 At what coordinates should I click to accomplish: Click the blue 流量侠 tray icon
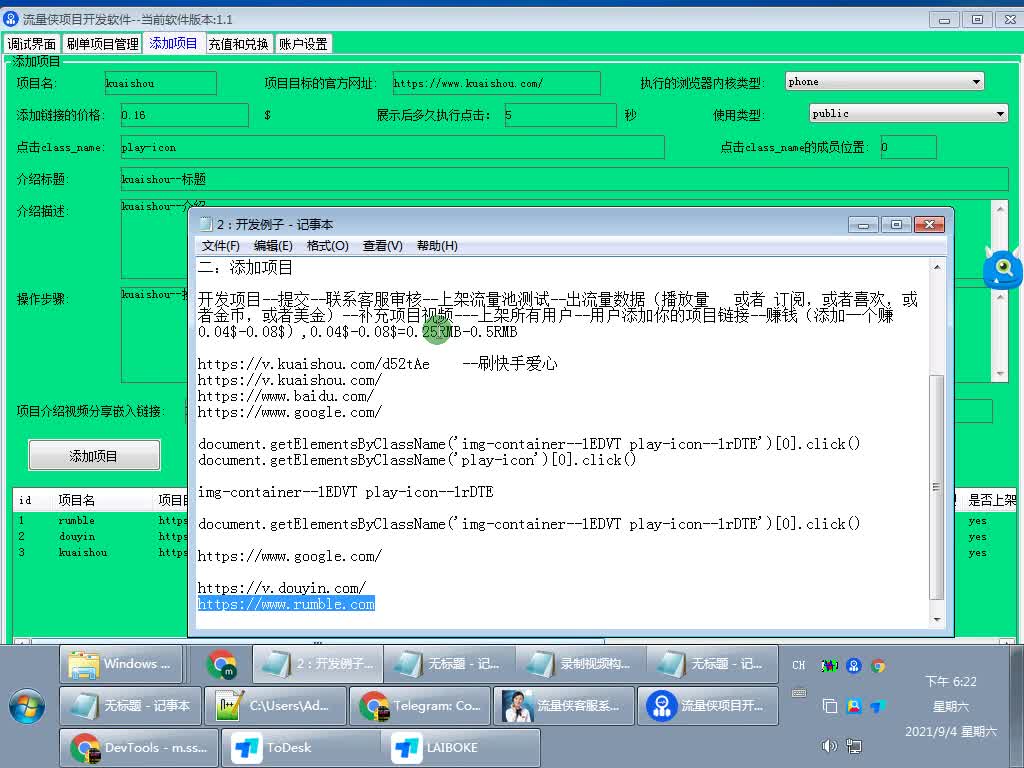click(854, 665)
